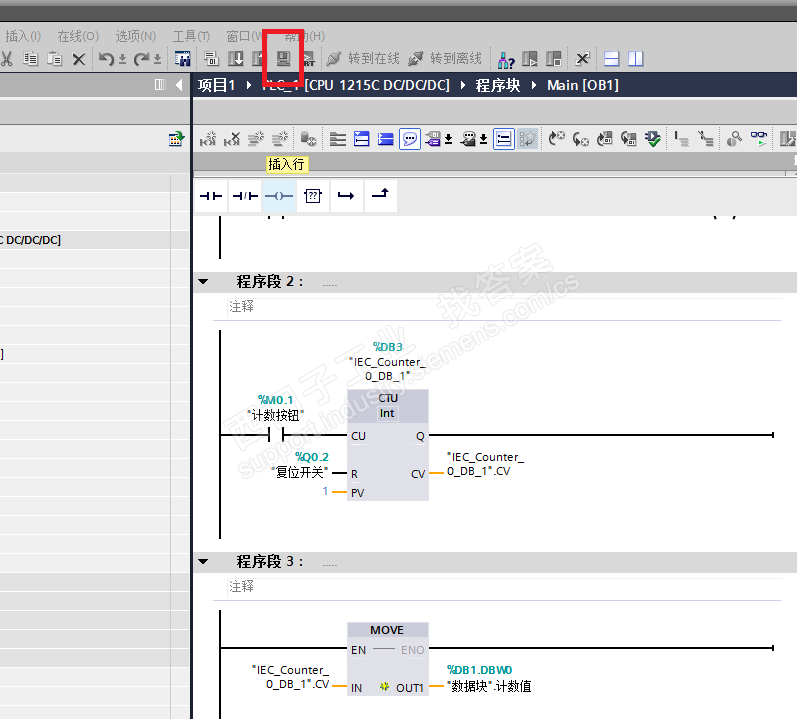Click the Undo arrow icon
The height and width of the screenshot is (719, 797).
click(106, 59)
